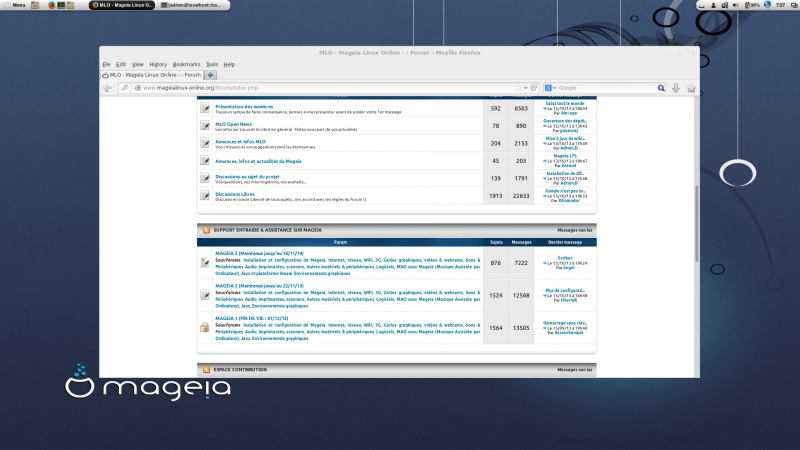
Task: Open MAGEIA 2 support forum link
Action: point(259,286)
